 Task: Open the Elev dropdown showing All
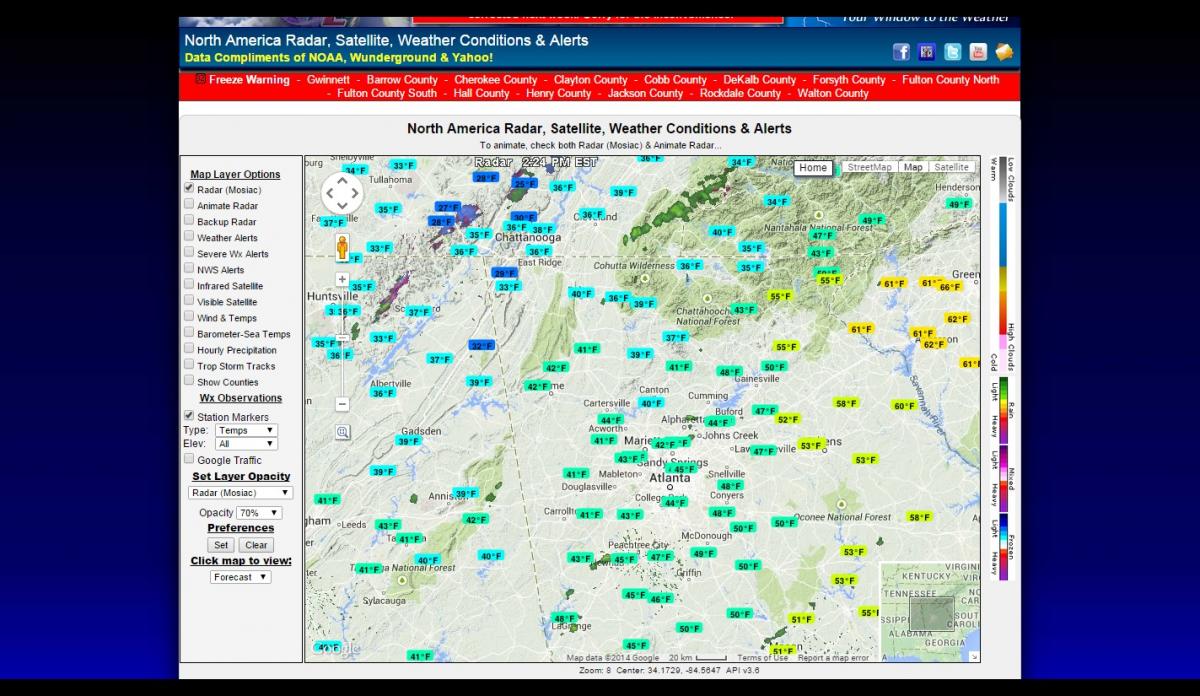245,443
